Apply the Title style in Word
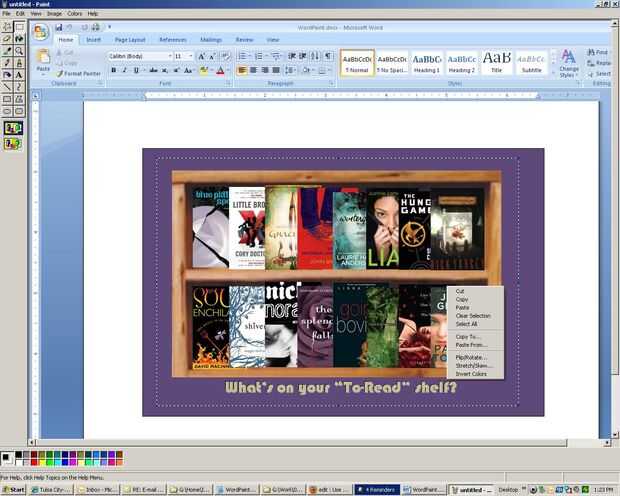620x496 pixels. tap(497, 63)
